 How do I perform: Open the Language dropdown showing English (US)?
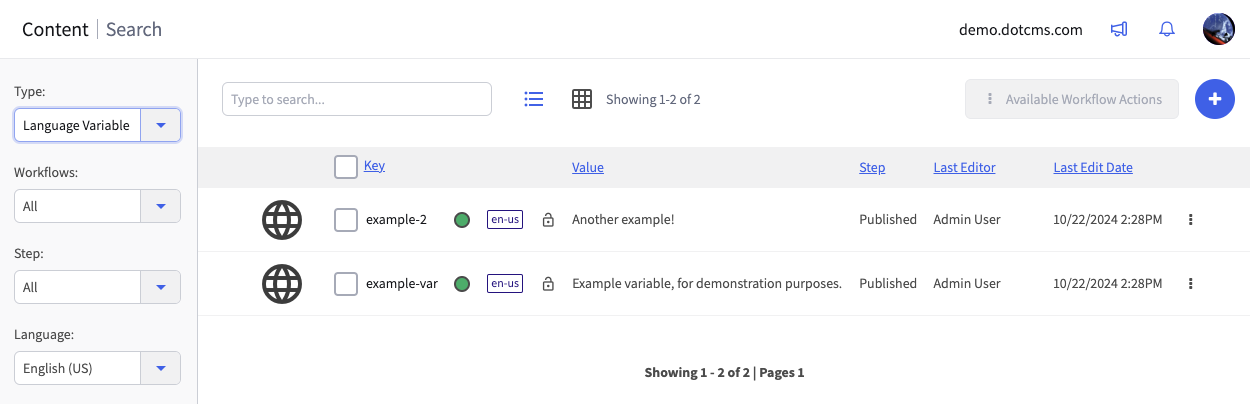160,368
